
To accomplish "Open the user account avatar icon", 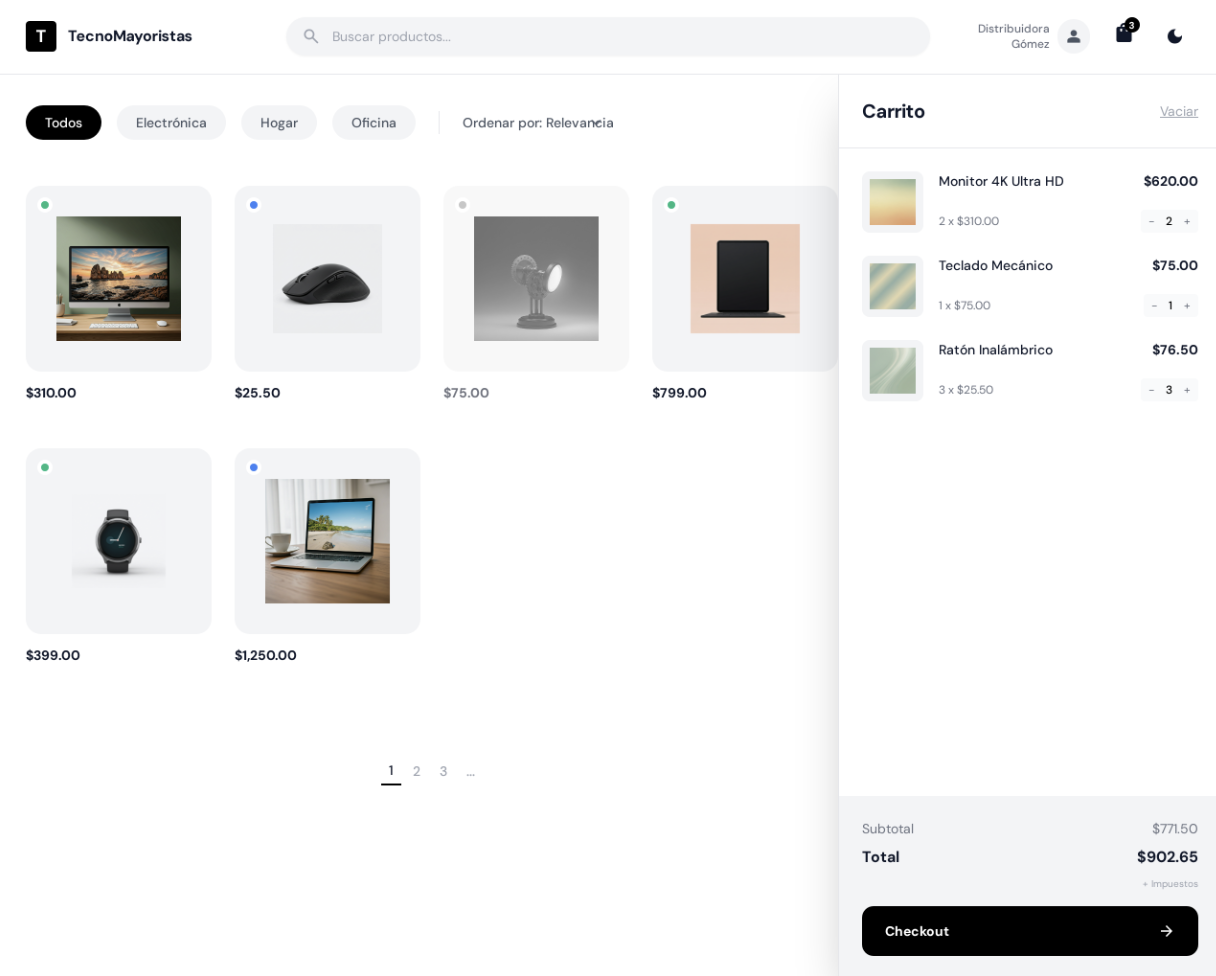I will pyautogui.click(x=1073, y=36).
